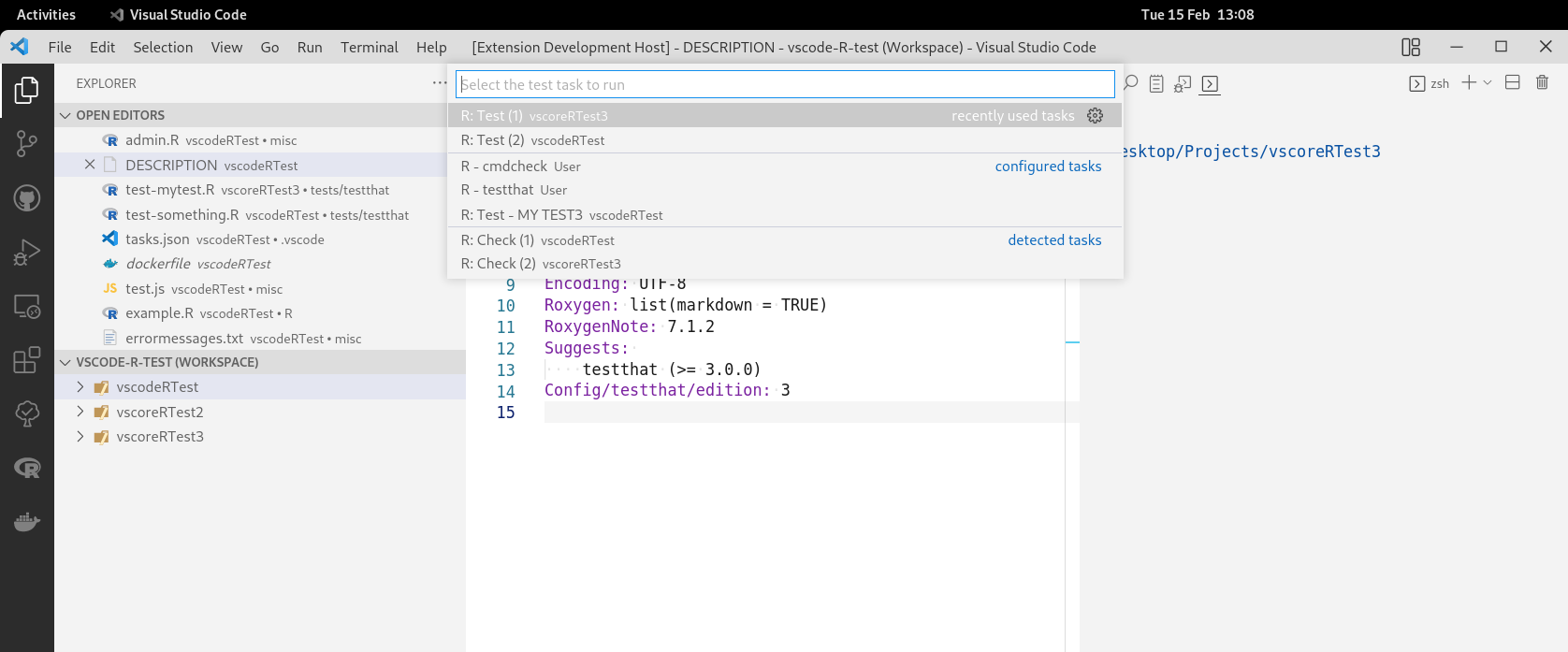Expand the vscoreRTest2 folder

pyautogui.click(x=80, y=412)
